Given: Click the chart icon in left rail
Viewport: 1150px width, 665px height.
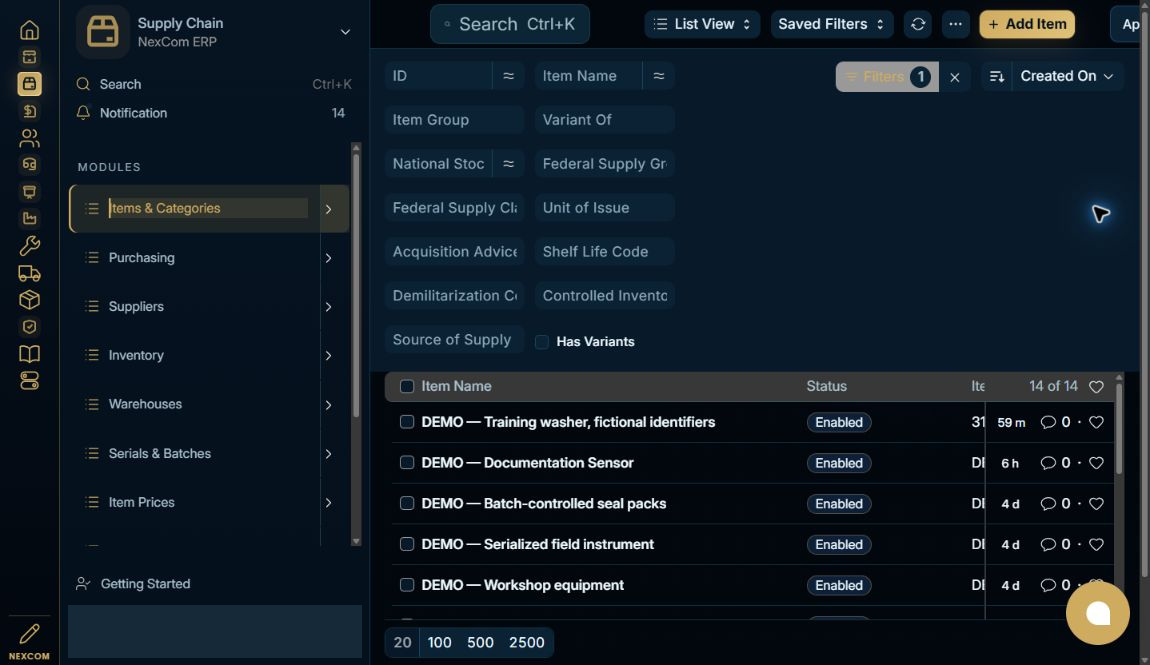Looking at the screenshot, I should pos(29,218).
